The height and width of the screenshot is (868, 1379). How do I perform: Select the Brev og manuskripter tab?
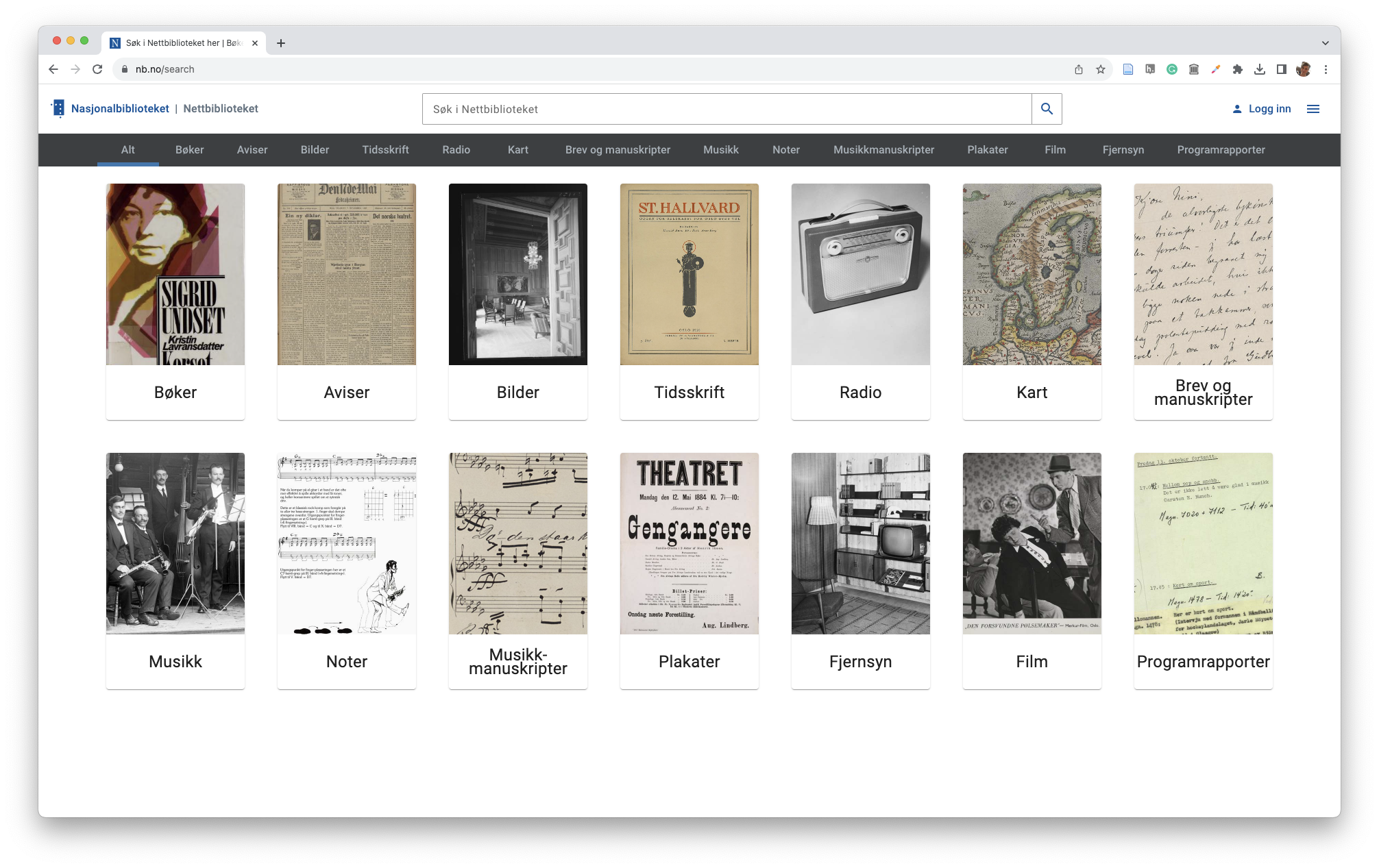coord(617,149)
